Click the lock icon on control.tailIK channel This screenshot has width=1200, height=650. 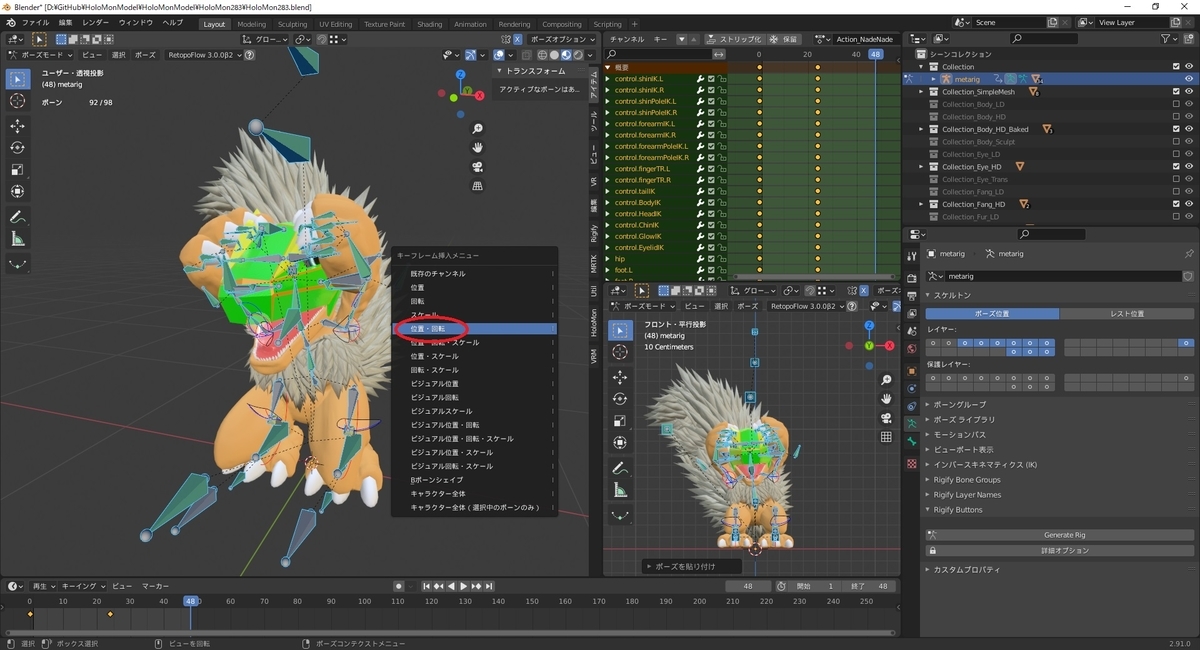tap(722, 191)
